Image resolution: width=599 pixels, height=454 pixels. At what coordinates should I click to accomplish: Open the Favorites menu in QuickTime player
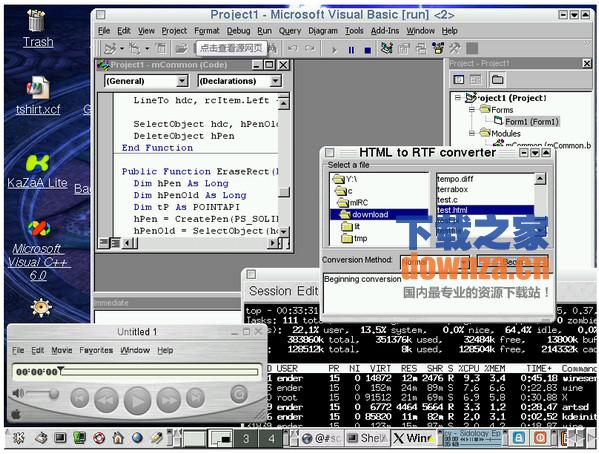click(96, 350)
